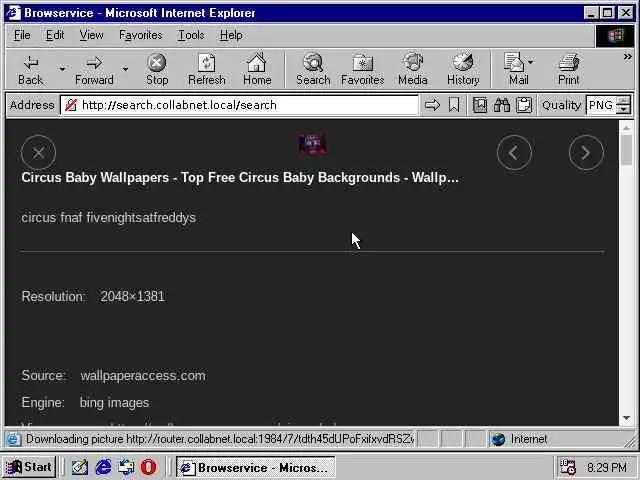Refresh the current page
Screen dimensions: 640x480
(x=207, y=69)
